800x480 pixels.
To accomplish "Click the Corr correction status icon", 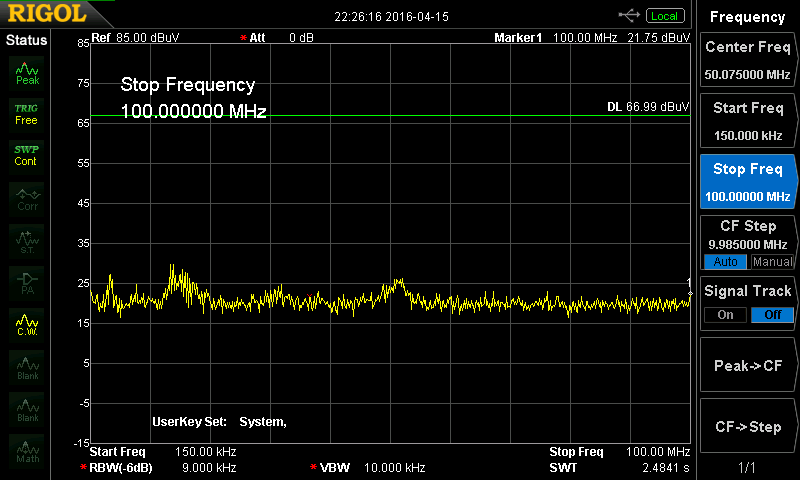I will (x=27, y=199).
